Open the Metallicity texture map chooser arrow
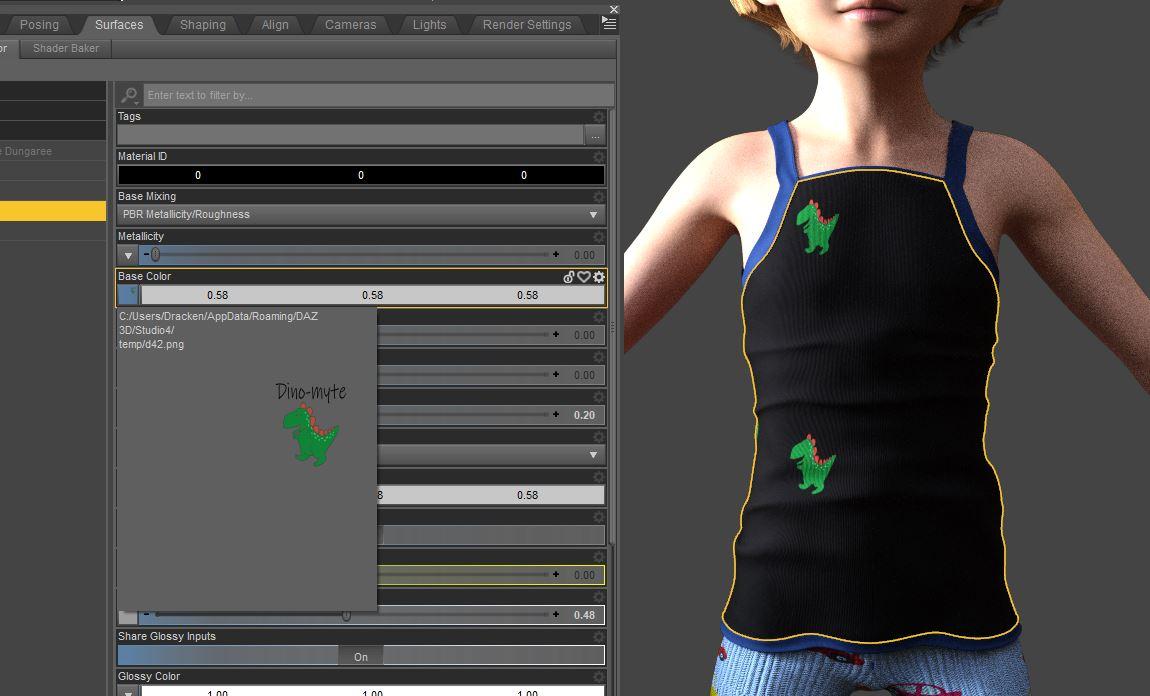Image resolution: width=1150 pixels, height=696 pixels. click(127, 255)
